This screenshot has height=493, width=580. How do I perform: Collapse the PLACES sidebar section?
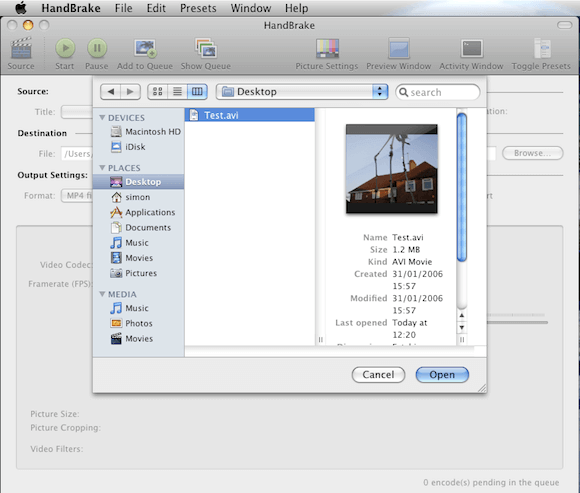click(102, 168)
